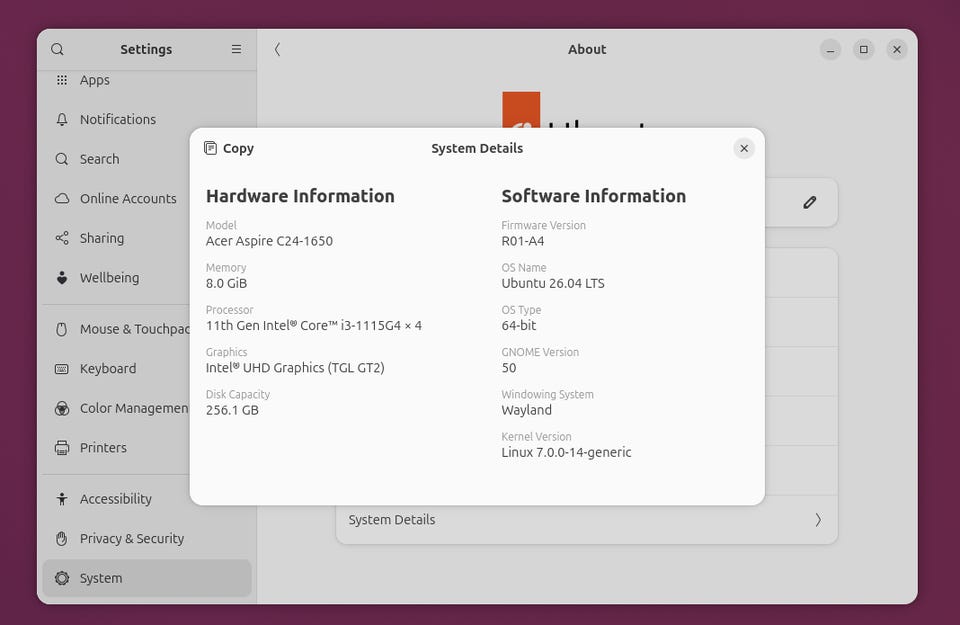Click the Hardware Information heading

tap(300, 196)
